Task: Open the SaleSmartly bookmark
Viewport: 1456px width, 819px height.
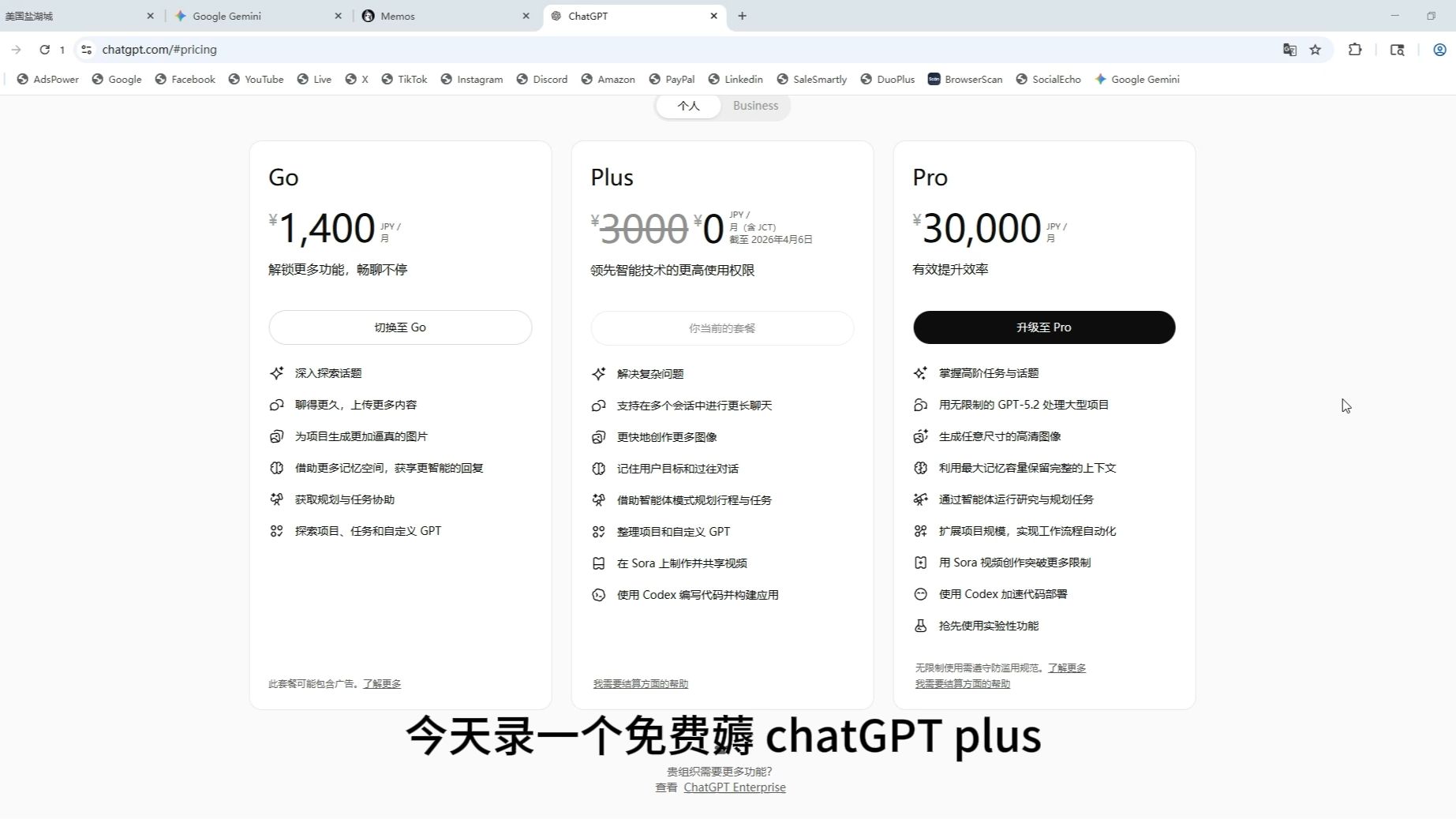Action: 812,80
